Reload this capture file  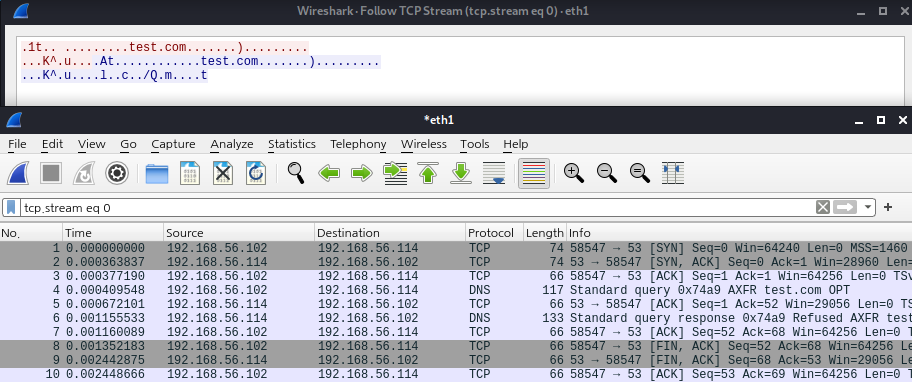pyautogui.click(x=256, y=173)
